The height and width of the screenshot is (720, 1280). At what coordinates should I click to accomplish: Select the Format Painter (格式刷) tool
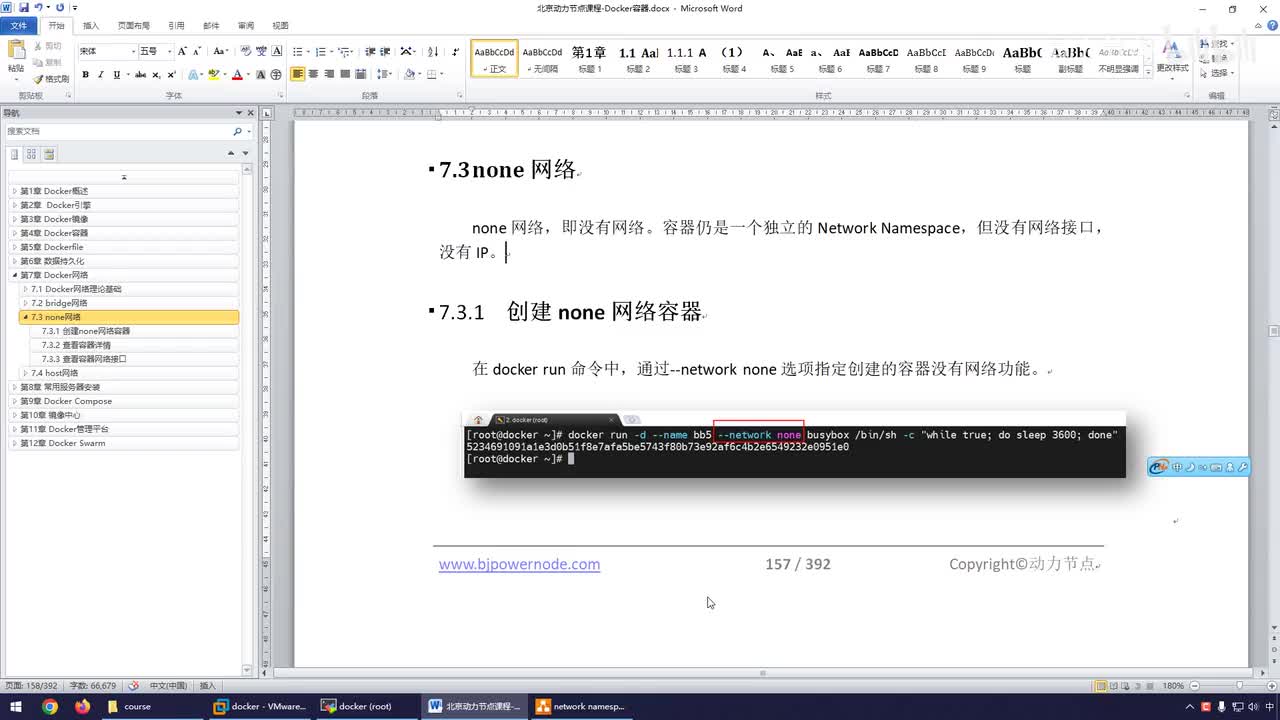51,79
